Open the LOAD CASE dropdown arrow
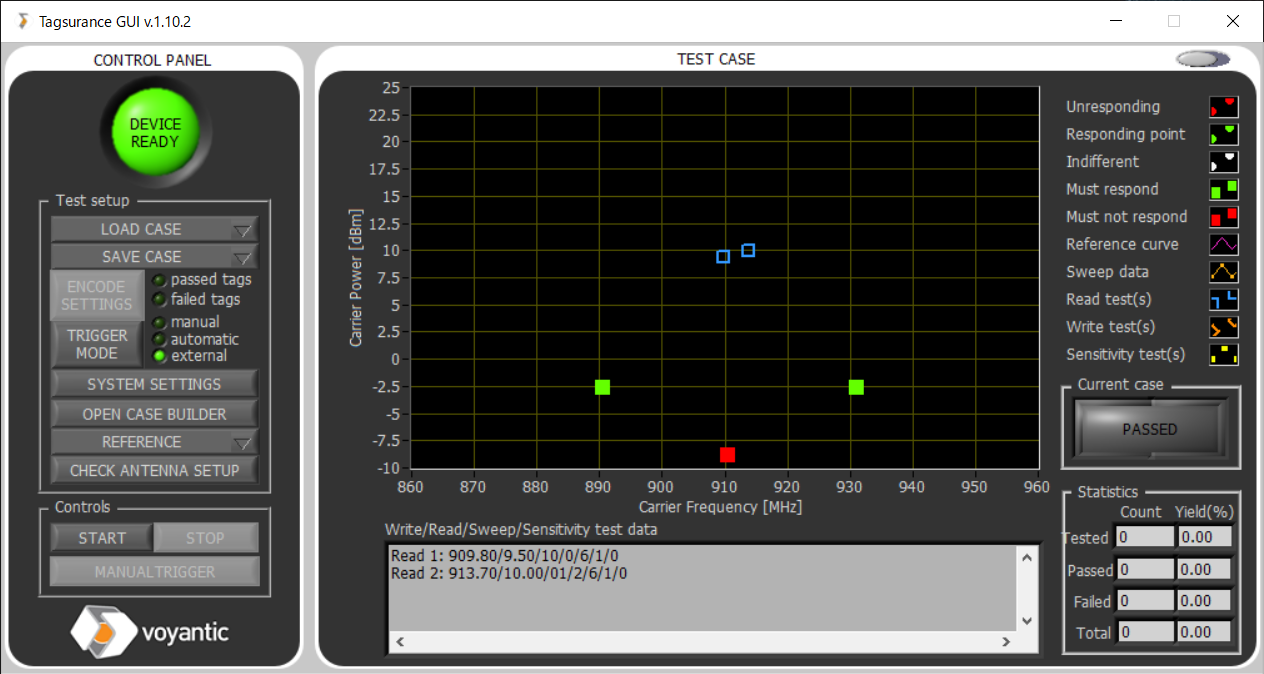The image size is (1264, 674). (243, 230)
